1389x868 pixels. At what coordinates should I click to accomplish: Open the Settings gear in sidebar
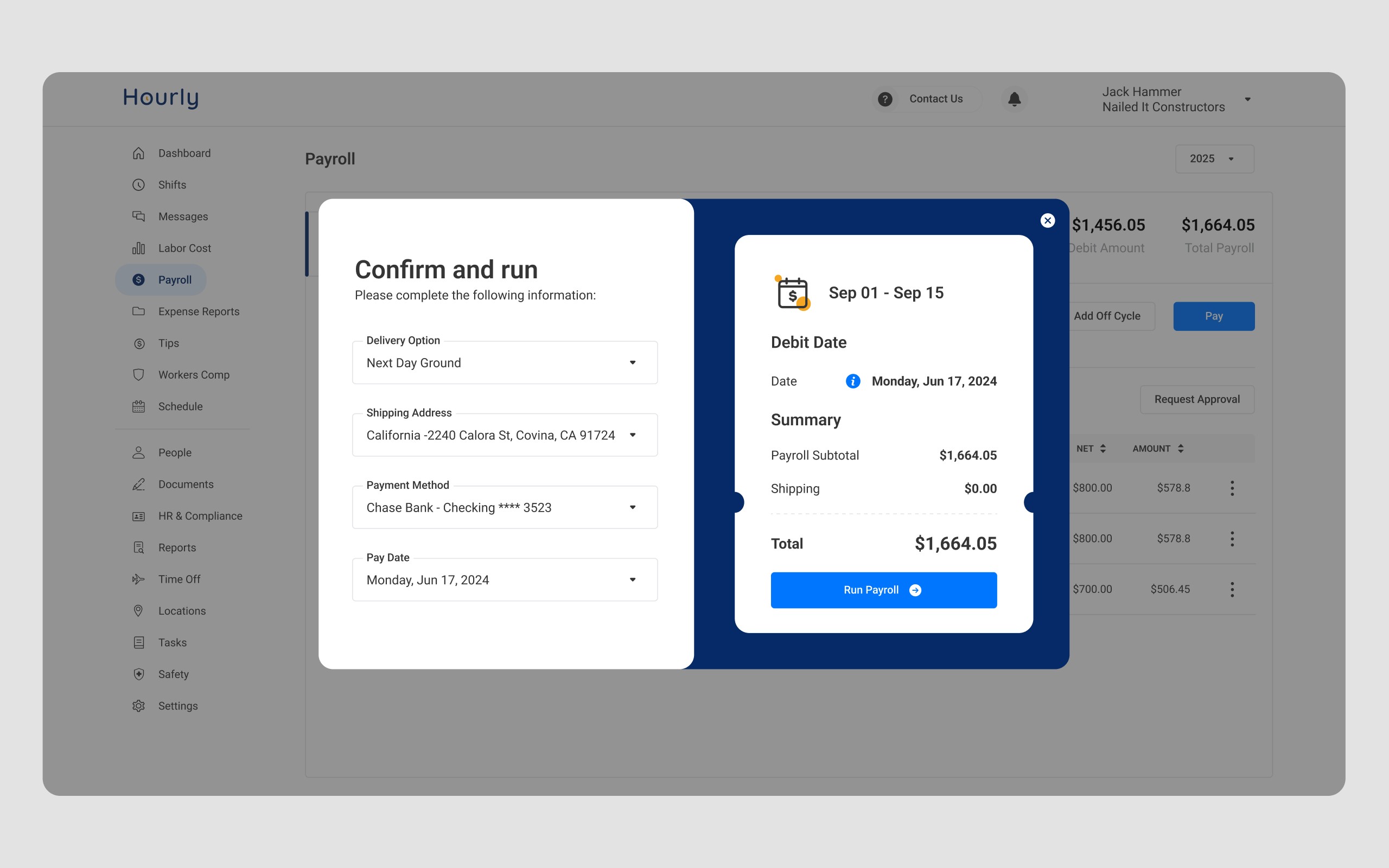pyautogui.click(x=139, y=706)
